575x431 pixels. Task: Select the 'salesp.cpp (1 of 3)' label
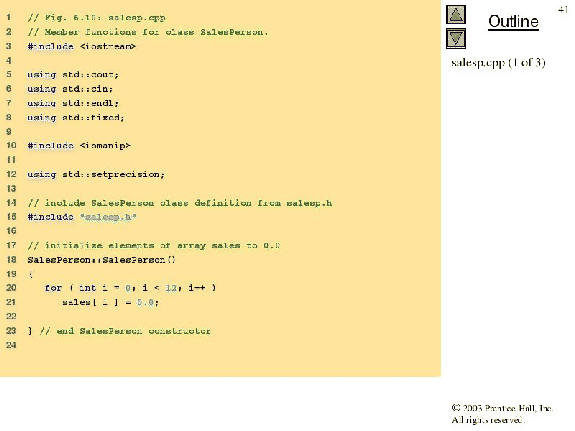498,63
